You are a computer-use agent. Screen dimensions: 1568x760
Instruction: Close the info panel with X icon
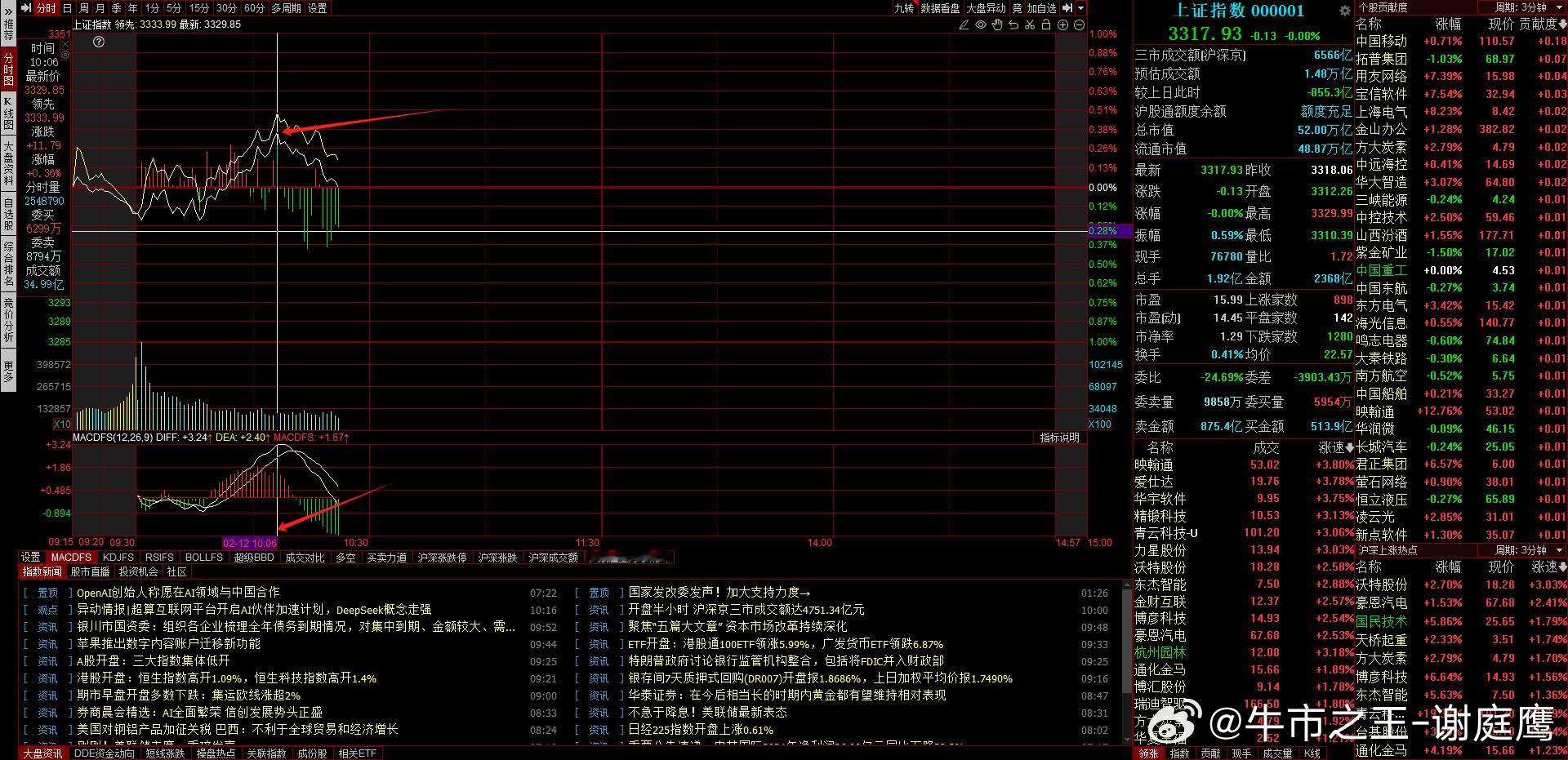click(66, 44)
